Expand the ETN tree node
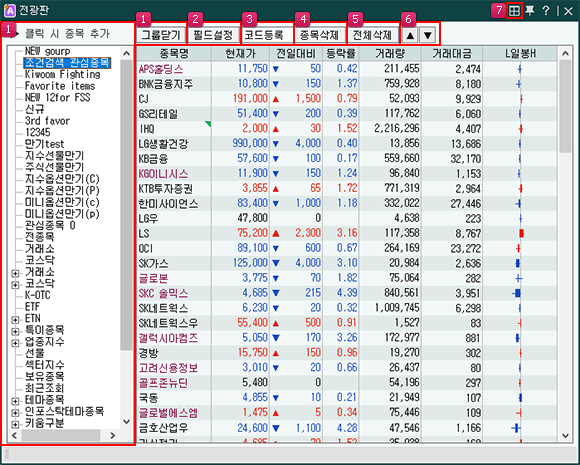This screenshot has height=465, width=580. click(x=15, y=320)
